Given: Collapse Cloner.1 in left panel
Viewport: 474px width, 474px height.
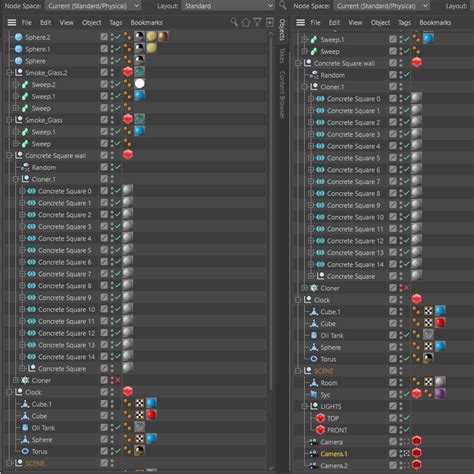Looking at the screenshot, I should [16, 179].
